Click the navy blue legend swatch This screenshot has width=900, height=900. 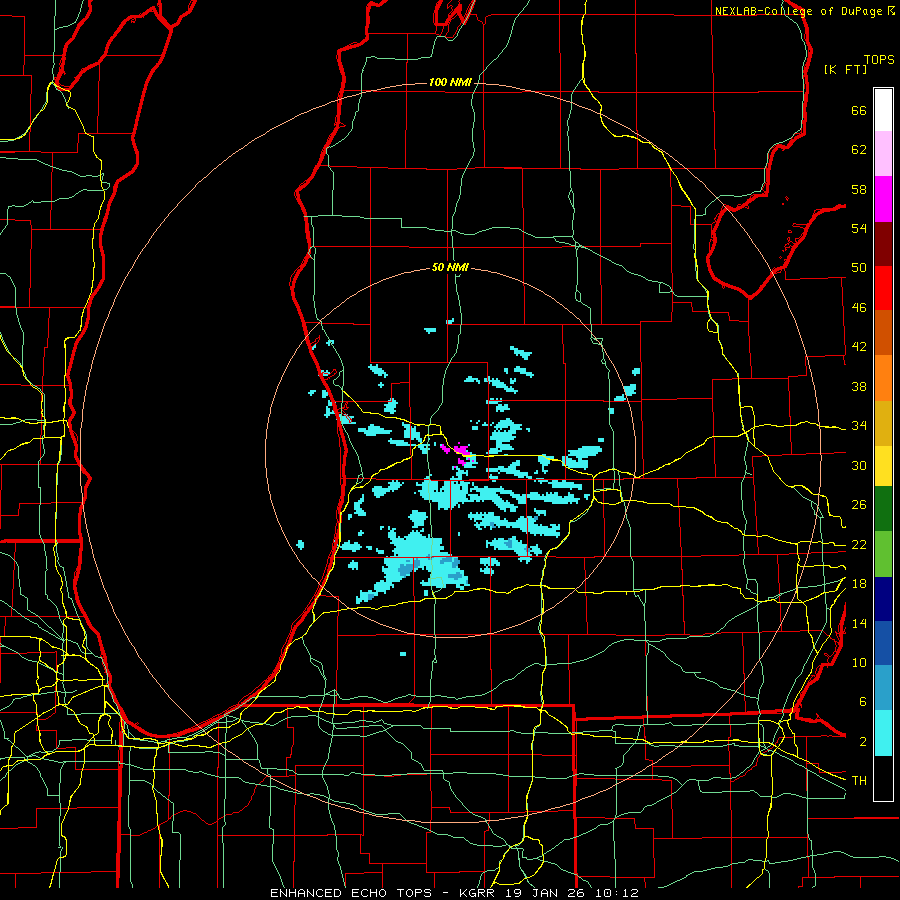pyautogui.click(x=883, y=599)
